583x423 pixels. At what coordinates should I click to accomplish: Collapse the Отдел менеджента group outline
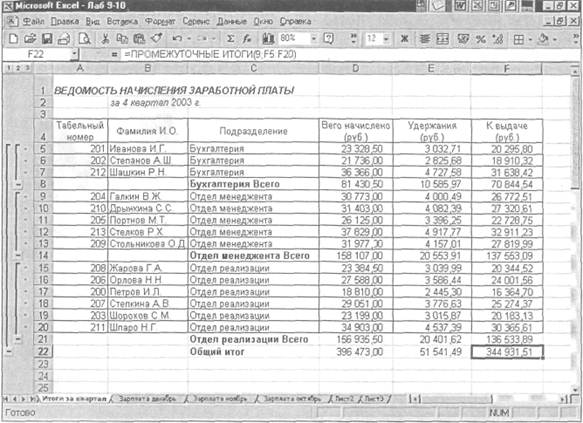pyautogui.click(x=18, y=256)
